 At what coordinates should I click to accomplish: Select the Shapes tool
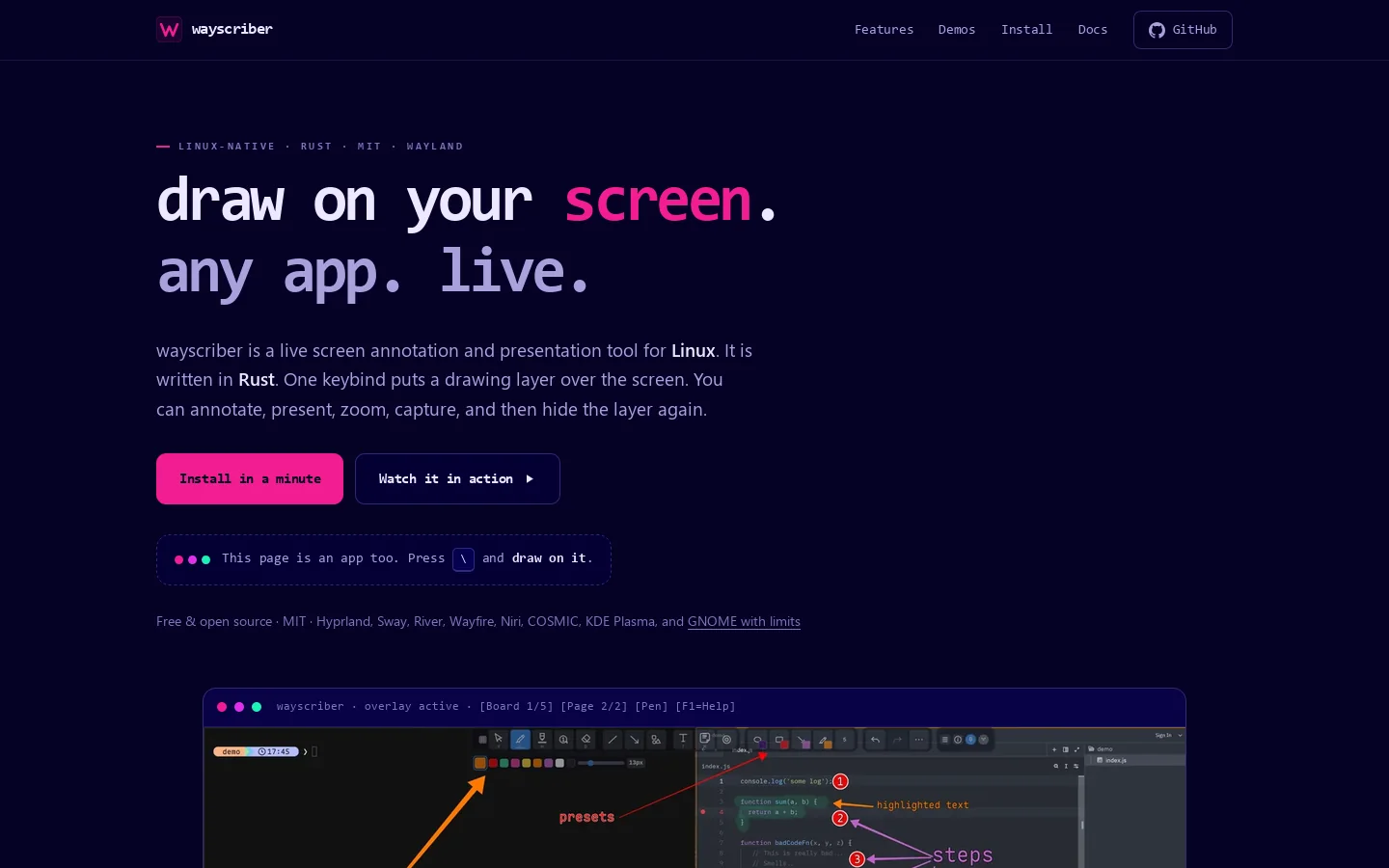[x=656, y=740]
